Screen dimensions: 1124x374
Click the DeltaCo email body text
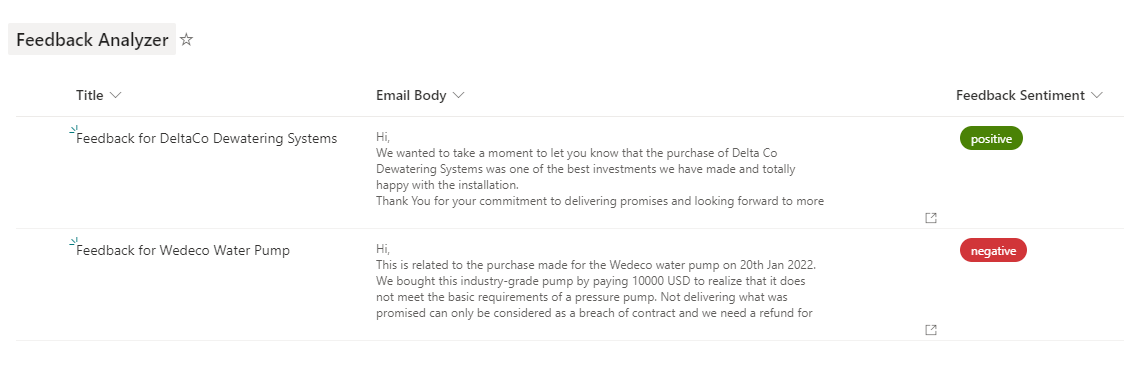tap(600, 168)
